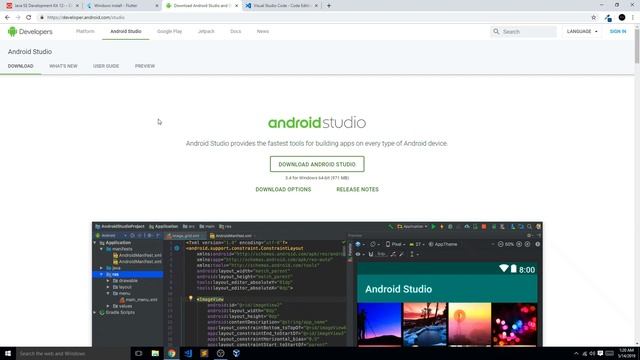This screenshot has height=360, width=640.
Task: Click the site lock icon
Action: coord(42,18)
